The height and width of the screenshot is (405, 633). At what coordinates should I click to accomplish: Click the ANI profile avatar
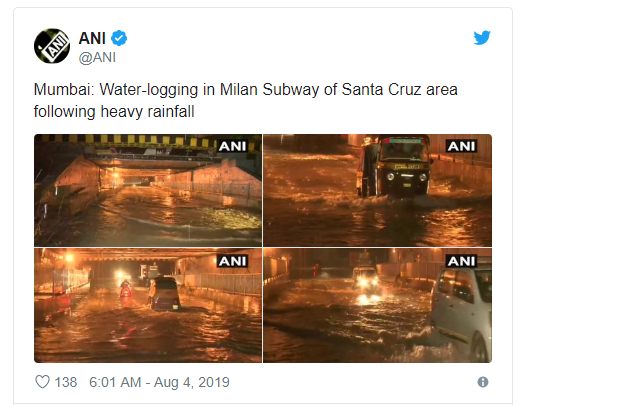point(52,46)
